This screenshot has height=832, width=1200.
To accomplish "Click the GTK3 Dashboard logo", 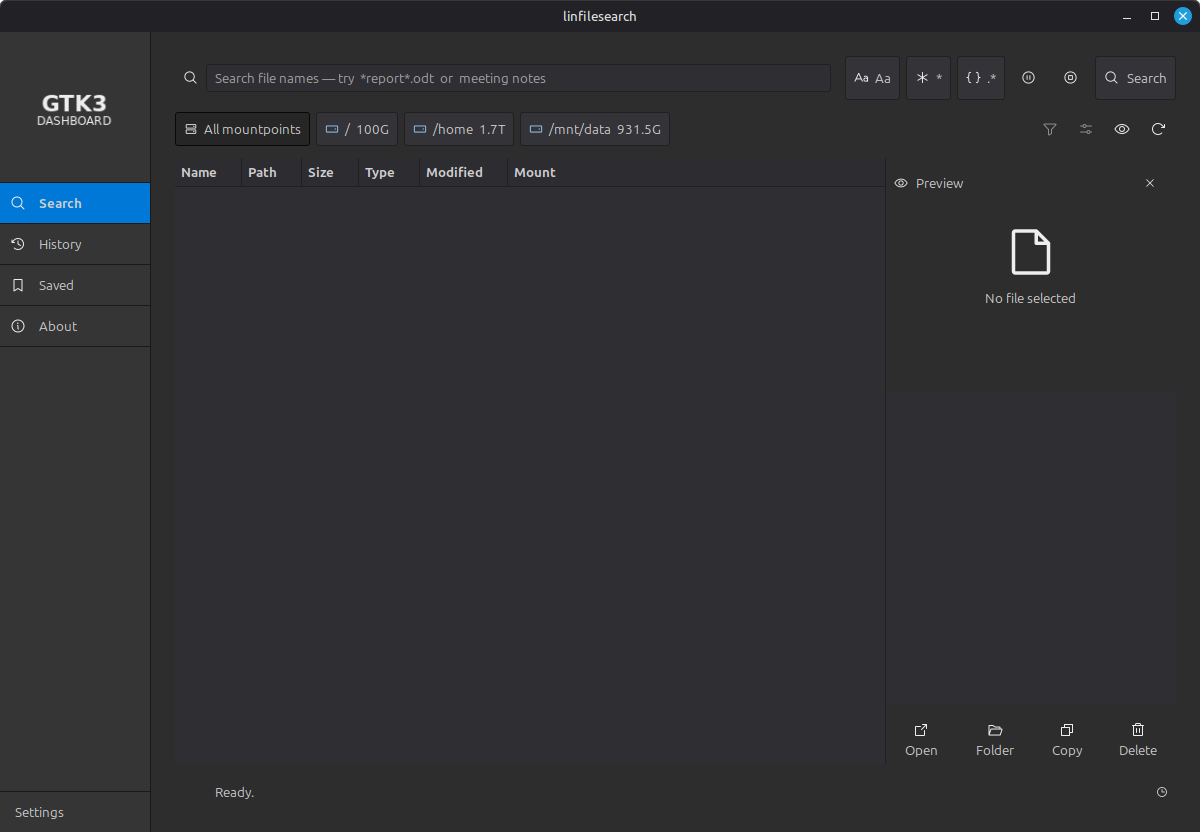I will [x=74, y=110].
